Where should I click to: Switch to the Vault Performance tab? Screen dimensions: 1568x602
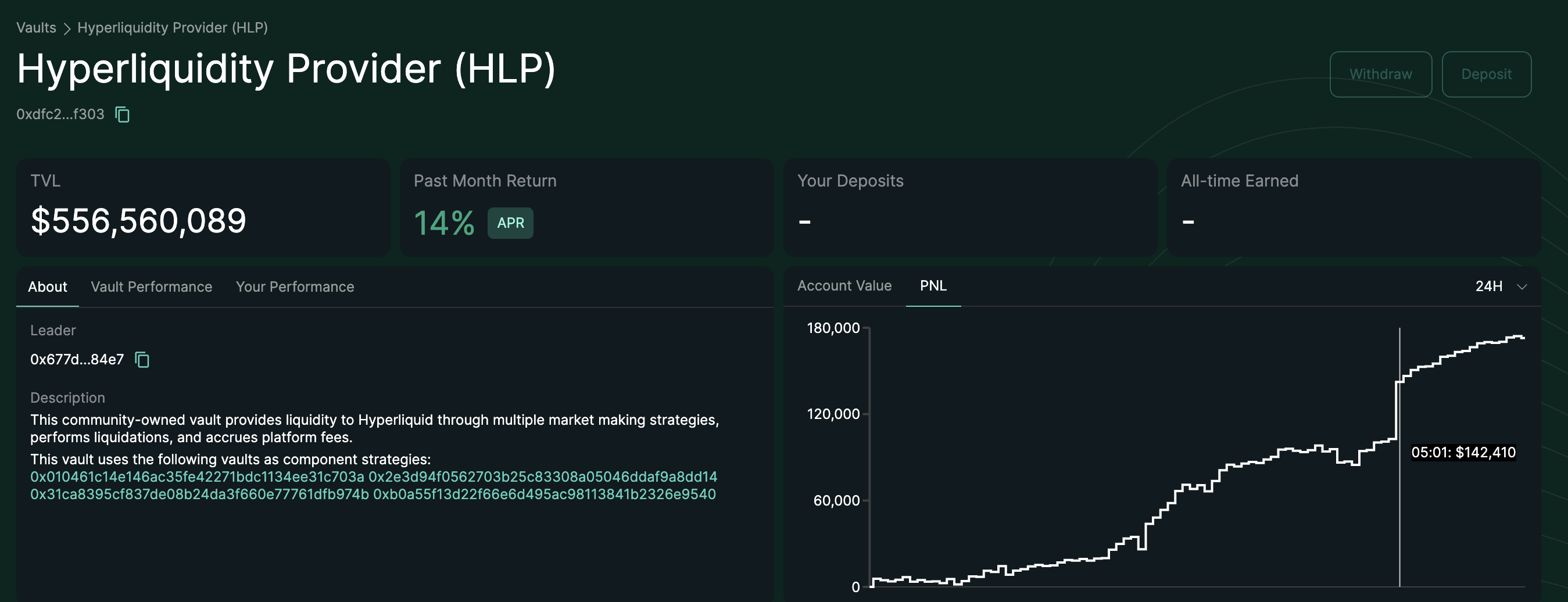point(151,286)
